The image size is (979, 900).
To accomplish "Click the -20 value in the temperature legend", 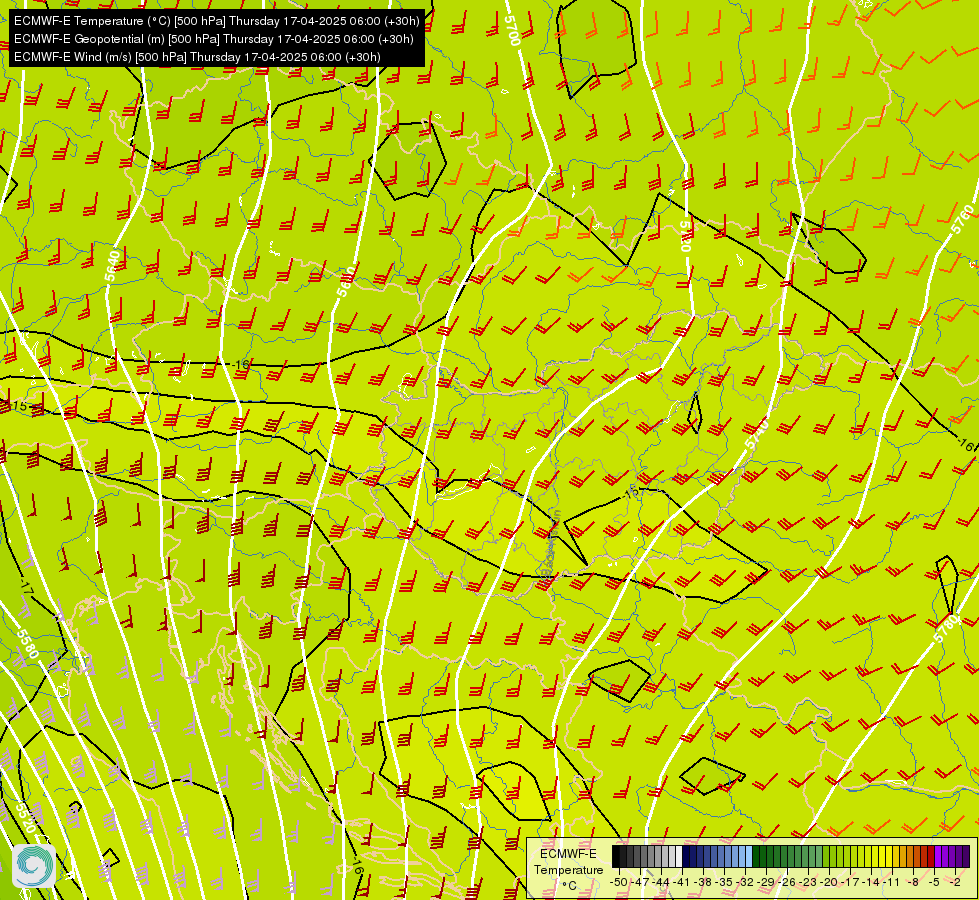I will click(829, 882).
